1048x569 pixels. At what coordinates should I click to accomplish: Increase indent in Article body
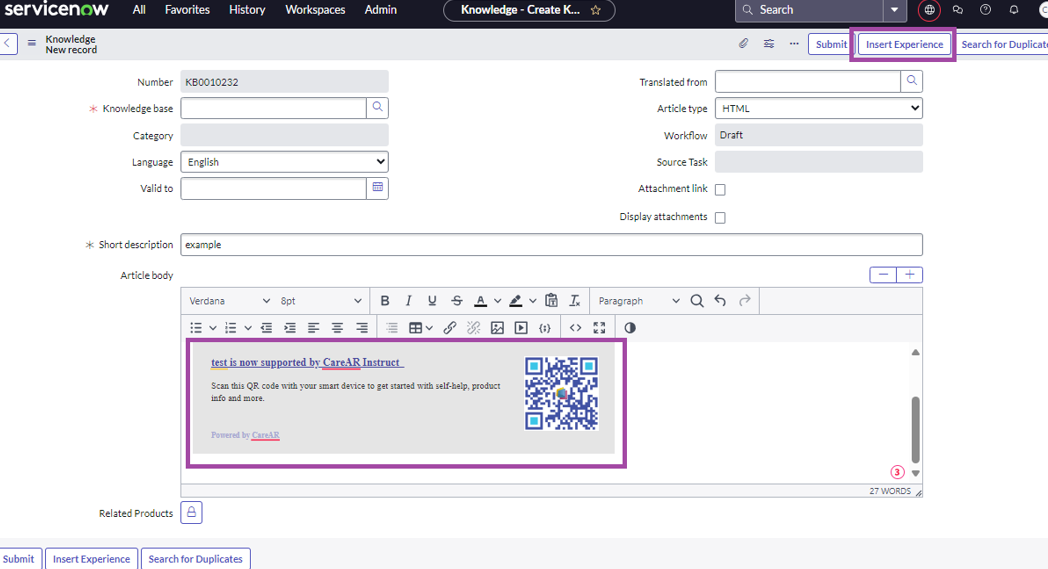pos(289,328)
